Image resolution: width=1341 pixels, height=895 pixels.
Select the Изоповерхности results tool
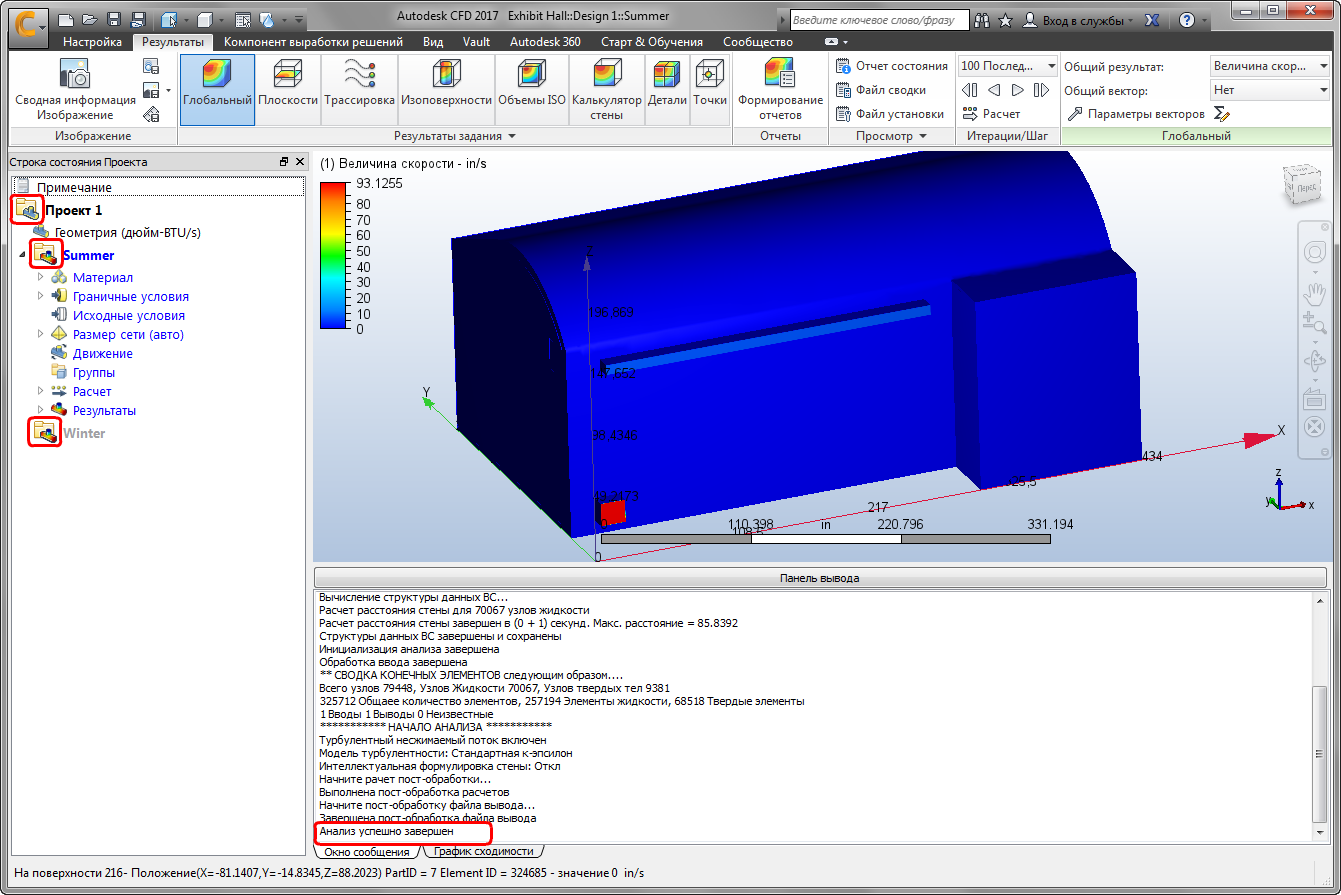[x=447, y=89]
